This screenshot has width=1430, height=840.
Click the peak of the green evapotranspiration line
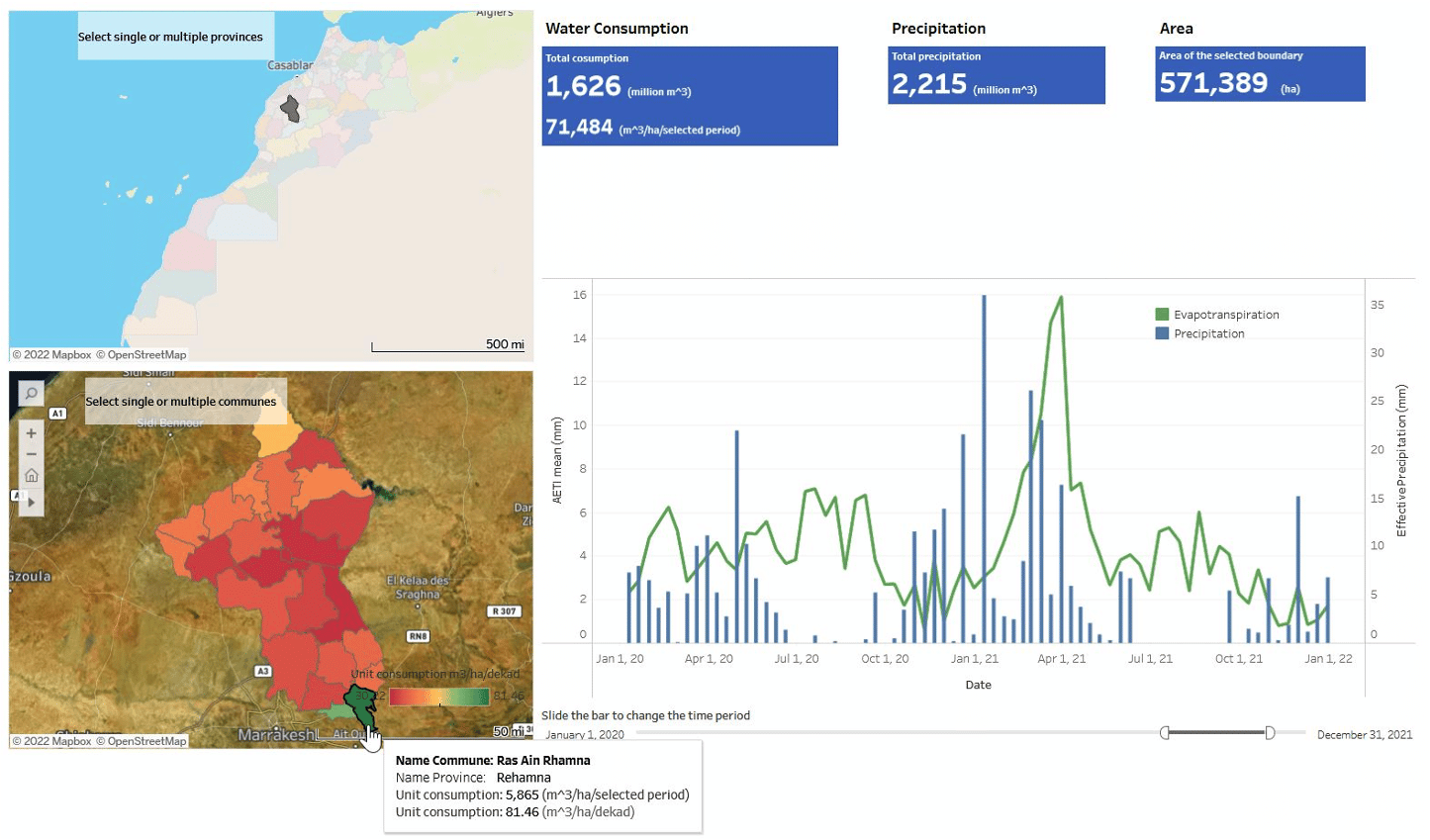(x=1061, y=297)
